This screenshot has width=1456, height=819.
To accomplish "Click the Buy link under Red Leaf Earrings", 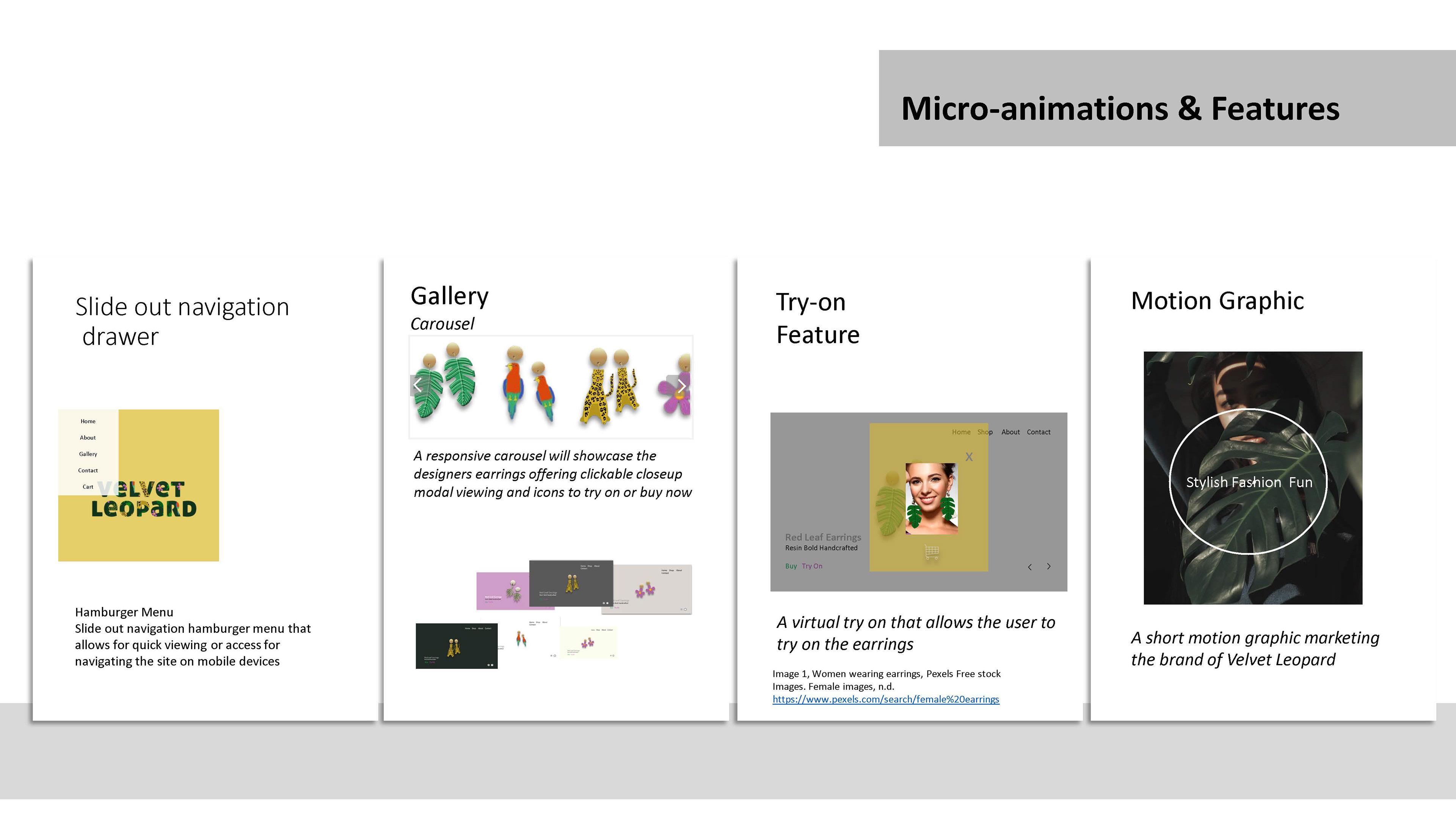I will pyautogui.click(x=791, y=566).
